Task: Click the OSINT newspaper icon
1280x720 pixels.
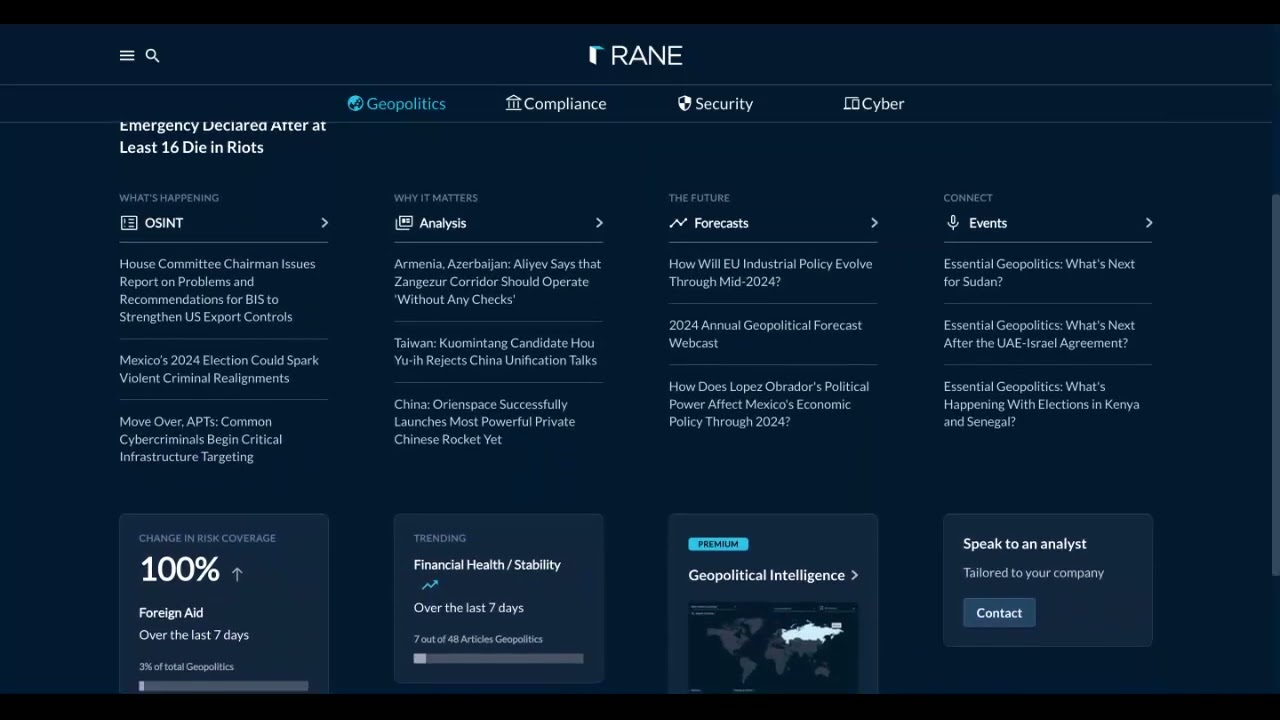Action: [129, 223]
